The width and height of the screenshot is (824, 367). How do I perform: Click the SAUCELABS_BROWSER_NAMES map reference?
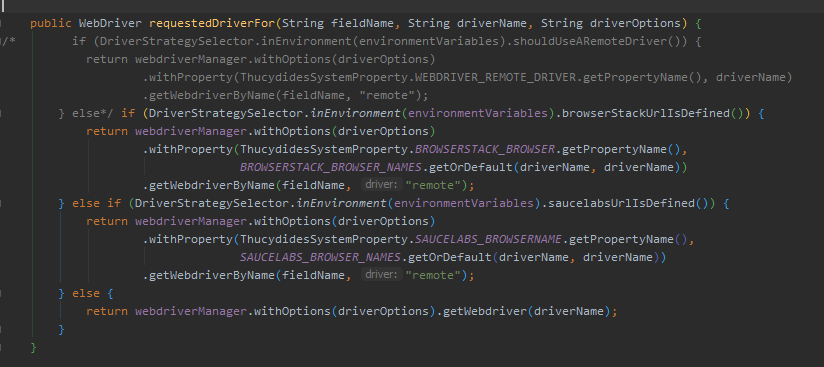(x=321, y=257)
